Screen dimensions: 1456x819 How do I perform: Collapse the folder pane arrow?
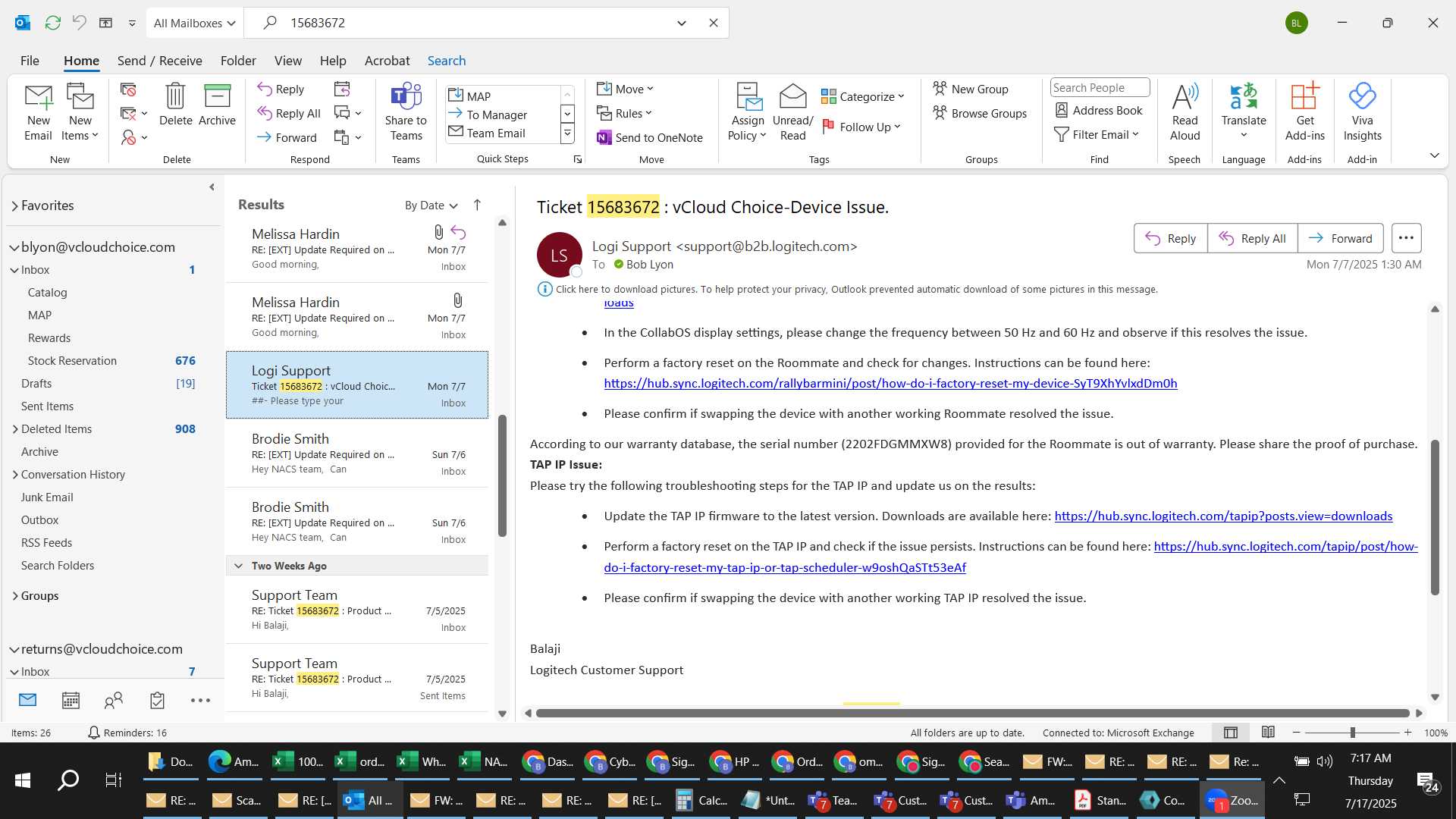coord(212,187)
